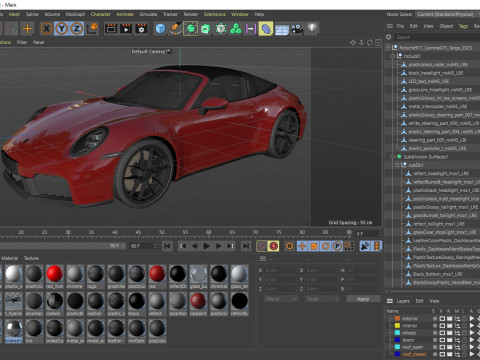Open the Node Space dropdown
480x360 pixels.
[447, 14]
